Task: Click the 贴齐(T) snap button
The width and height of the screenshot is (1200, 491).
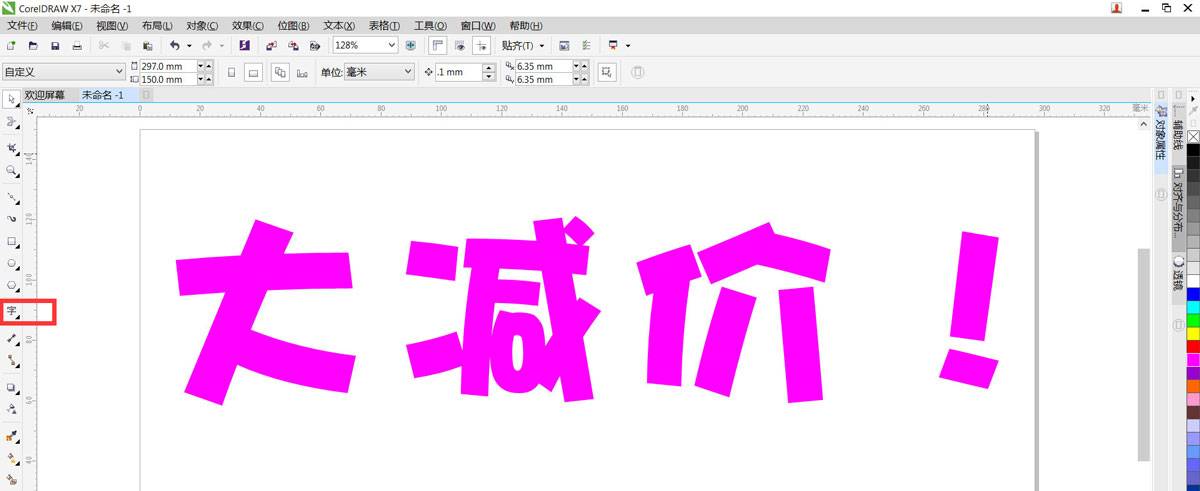Action: click(523, 46)
